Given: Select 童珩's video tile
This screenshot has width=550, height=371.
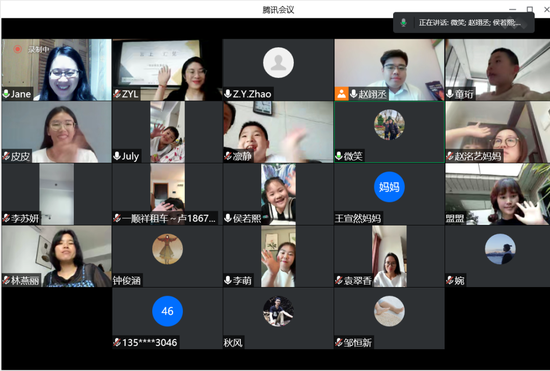Looking at the screenshot, I should pos(497,70).
